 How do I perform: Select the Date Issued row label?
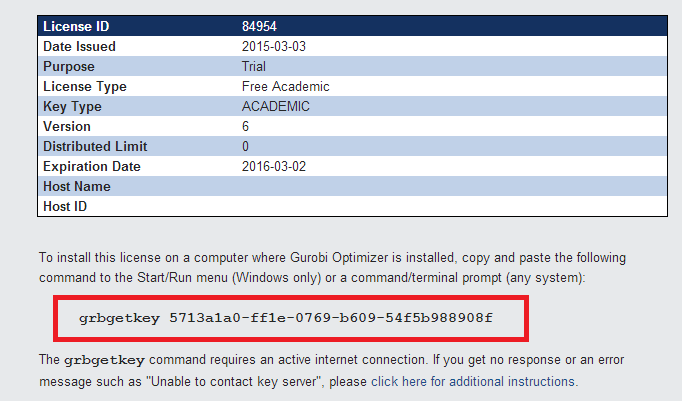point(79,46)
